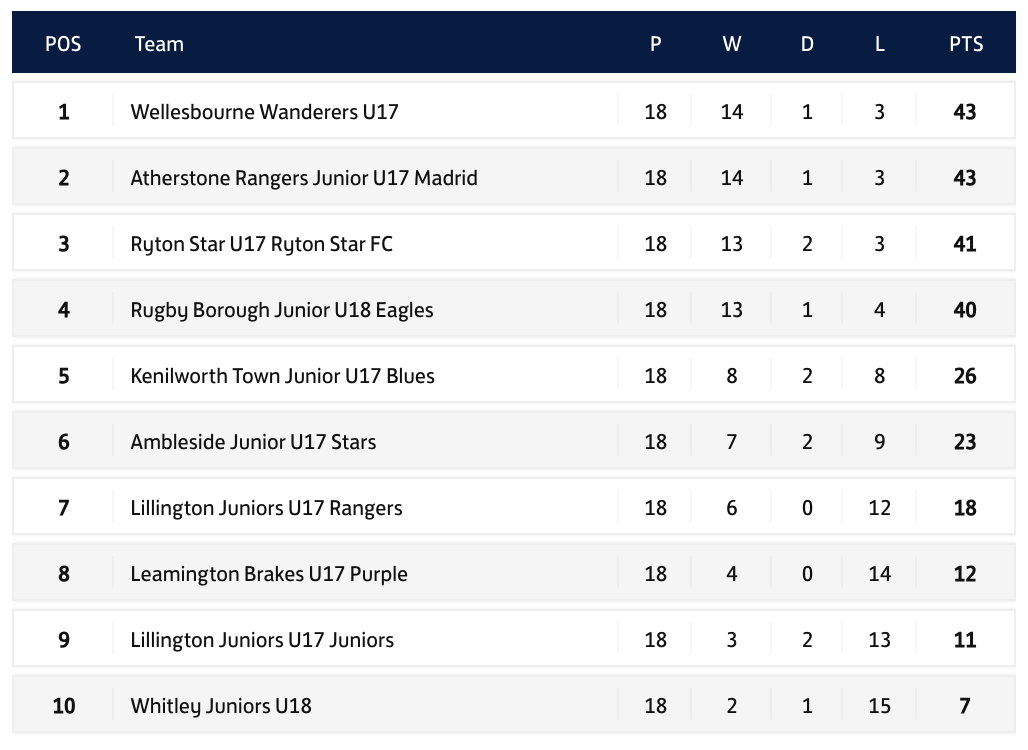Open Wellesbourne Wanderers U17 team link
This screenshot has width=1028, height=750.
coord(264,111)
